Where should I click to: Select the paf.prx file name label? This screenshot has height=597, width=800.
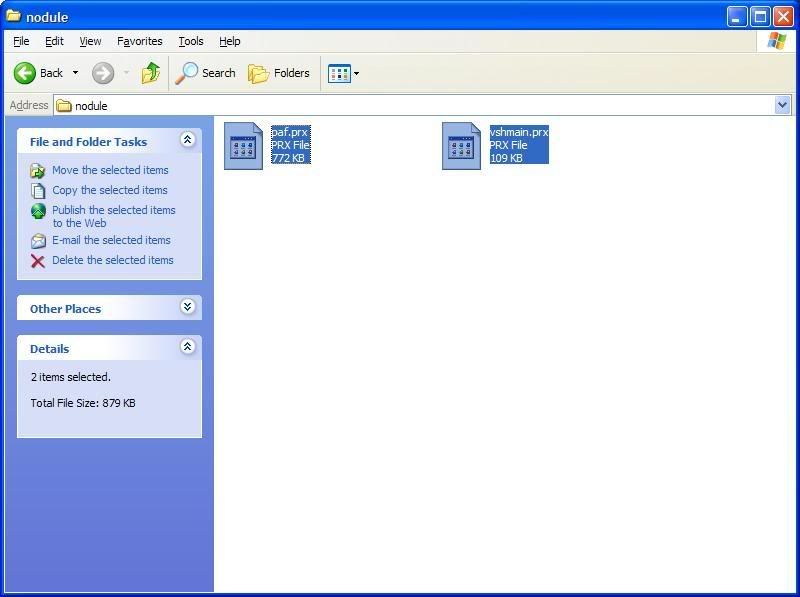pyautogui.click(x=289, y=132)
